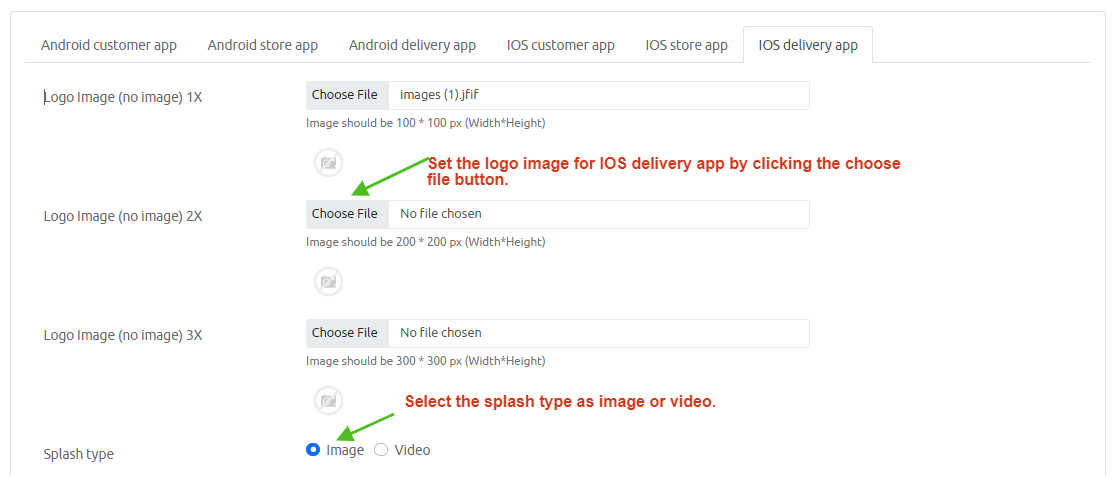Image resolution: width=1115 pixels, height=477 pixels.
Task: Switch to the Android store app tab
Action: tap(263, 45)
